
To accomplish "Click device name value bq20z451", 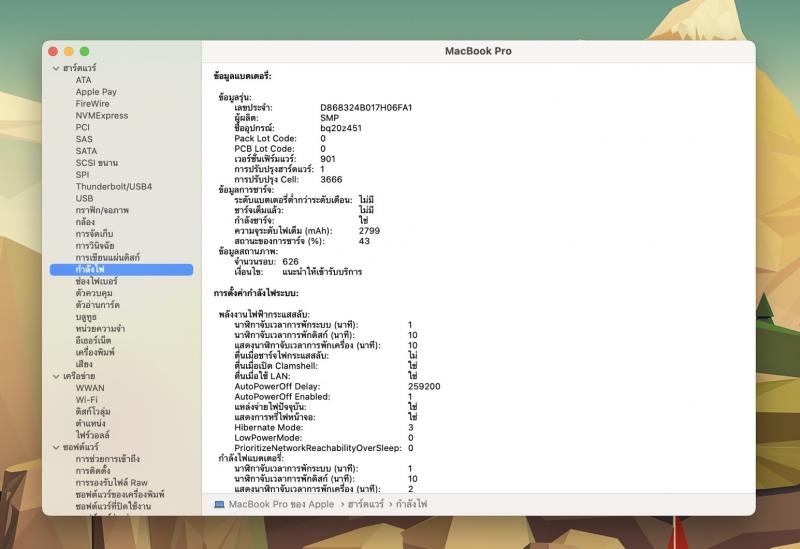I will [x=341, y=128].
